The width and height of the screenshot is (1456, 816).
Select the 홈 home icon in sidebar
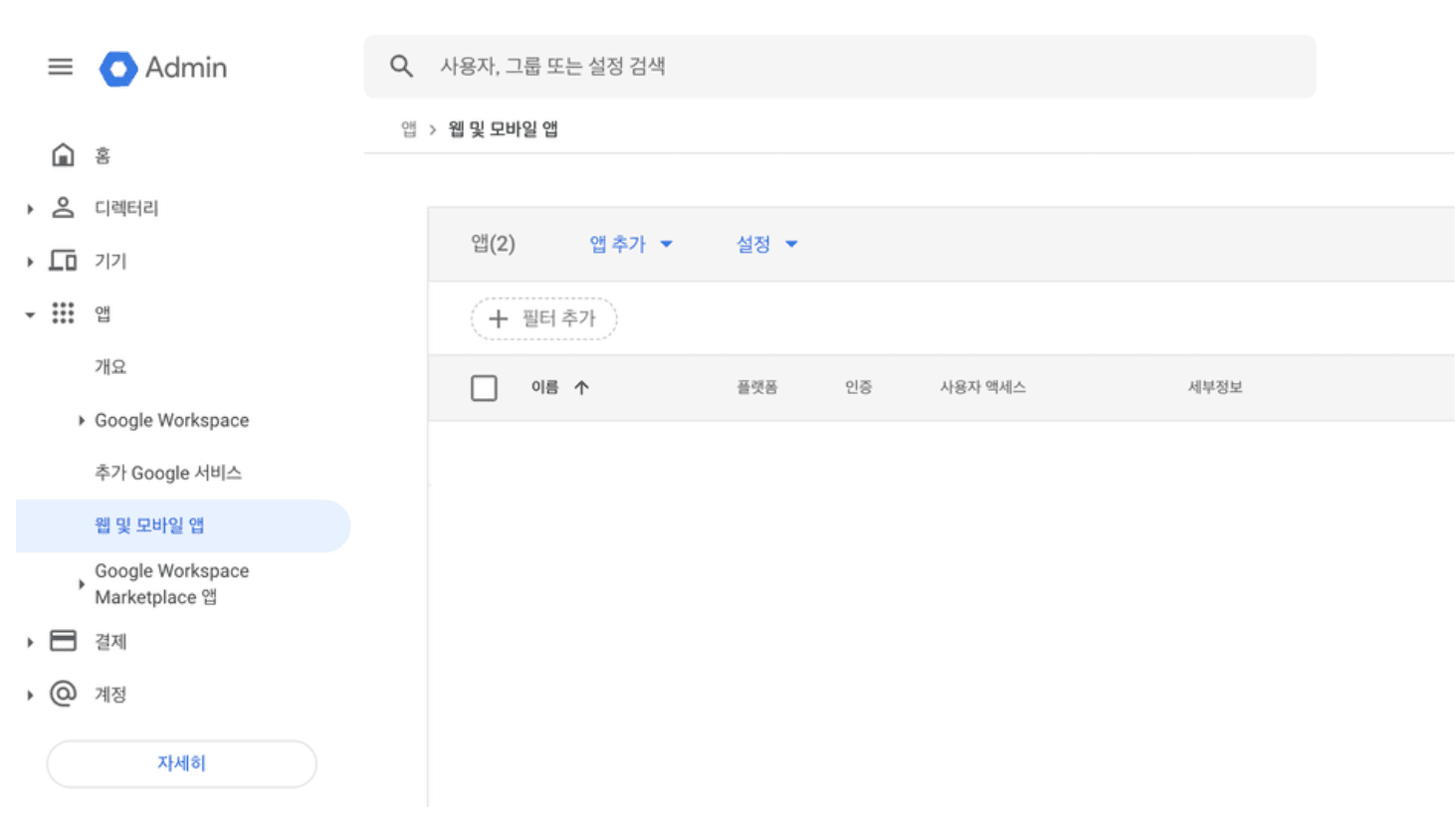(62, 154)
